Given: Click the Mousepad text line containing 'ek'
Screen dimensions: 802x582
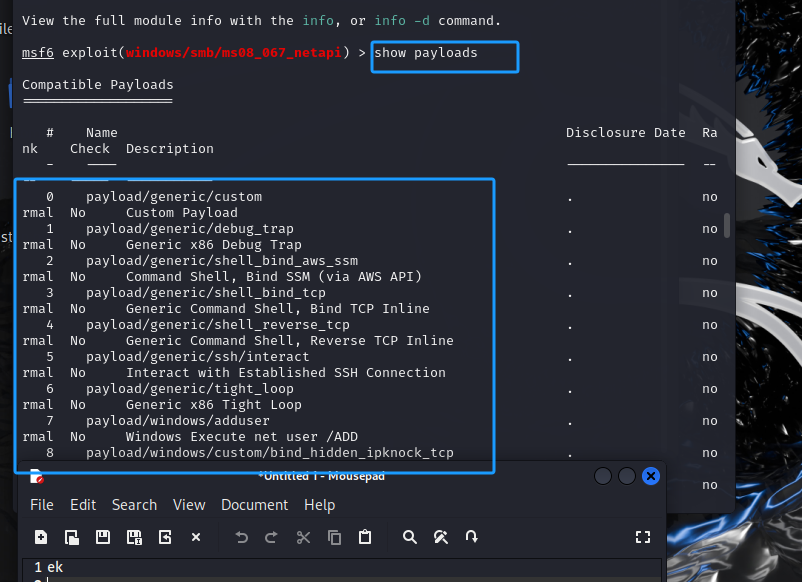Looking at the screenshot, I should [x=342, y=567].
